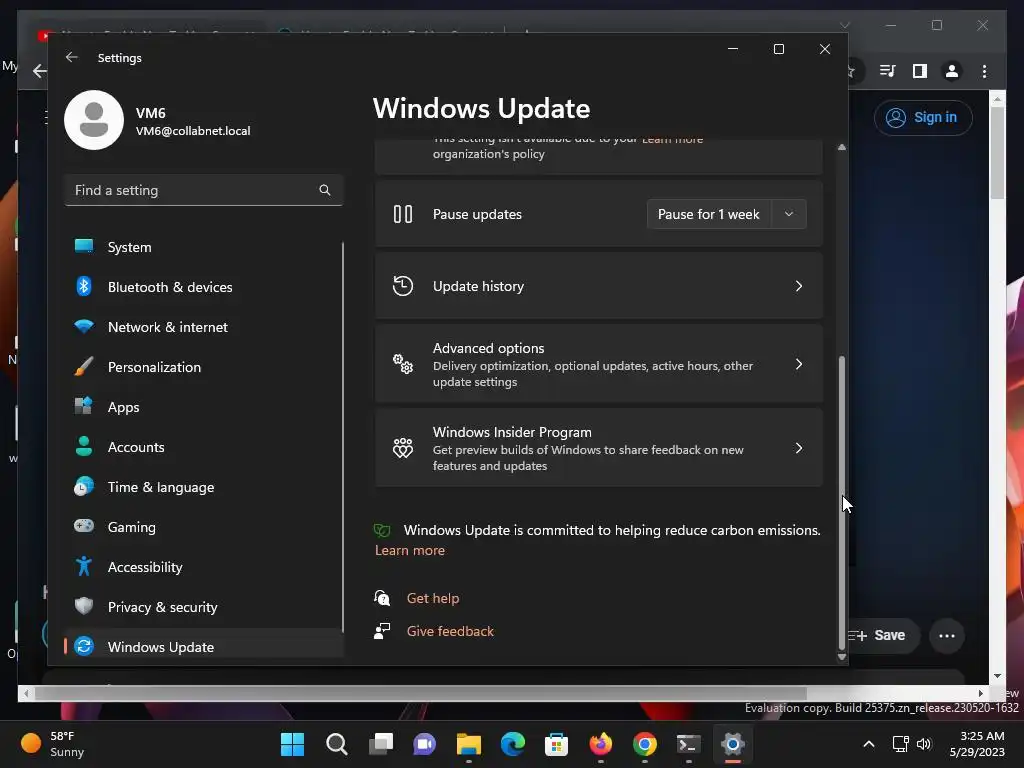1024x768 pixels.
Task: Open File Explorer from taskbar
Action: (468, 744)
